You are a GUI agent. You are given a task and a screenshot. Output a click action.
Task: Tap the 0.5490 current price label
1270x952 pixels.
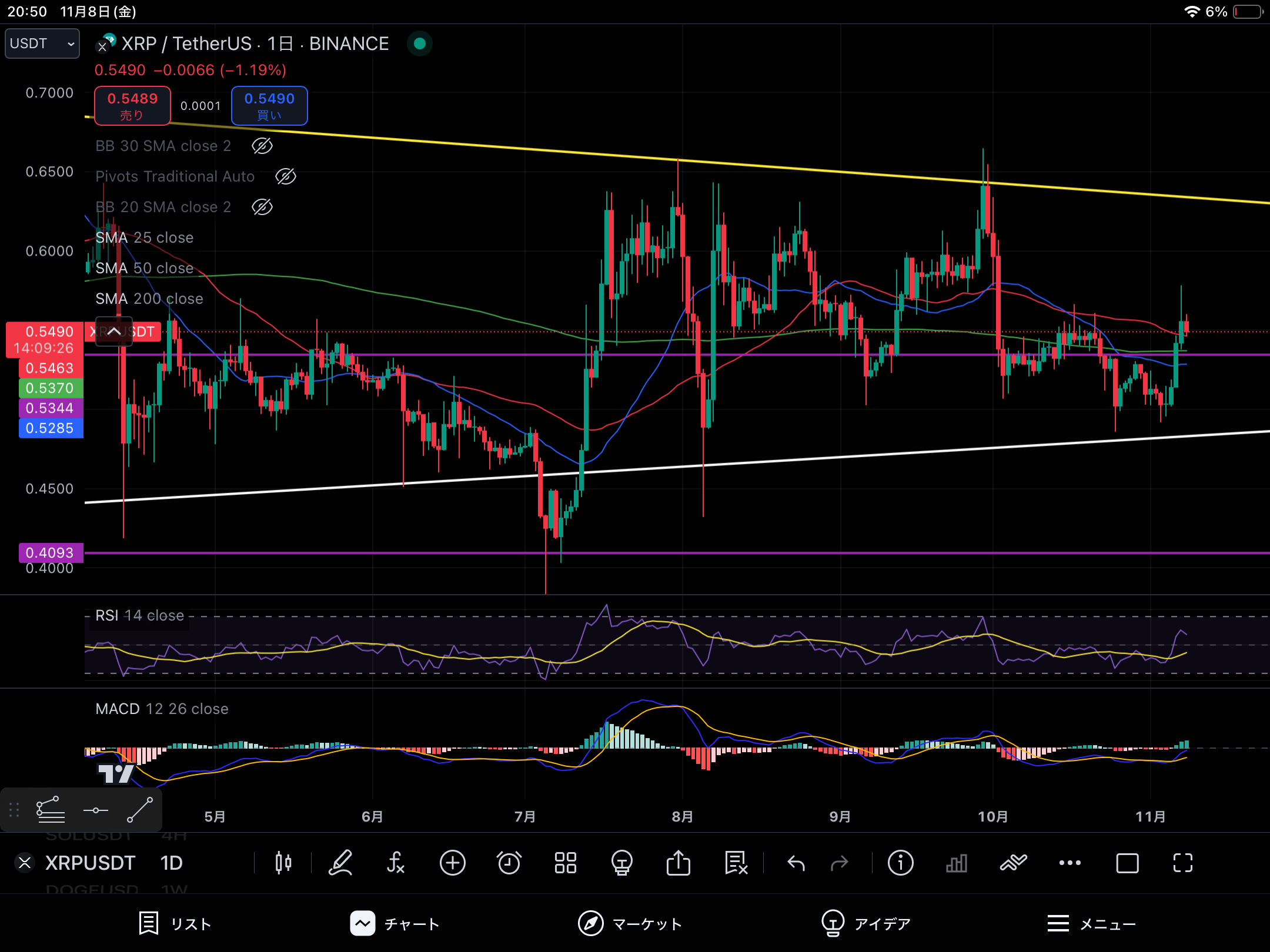tap(45, 340)
